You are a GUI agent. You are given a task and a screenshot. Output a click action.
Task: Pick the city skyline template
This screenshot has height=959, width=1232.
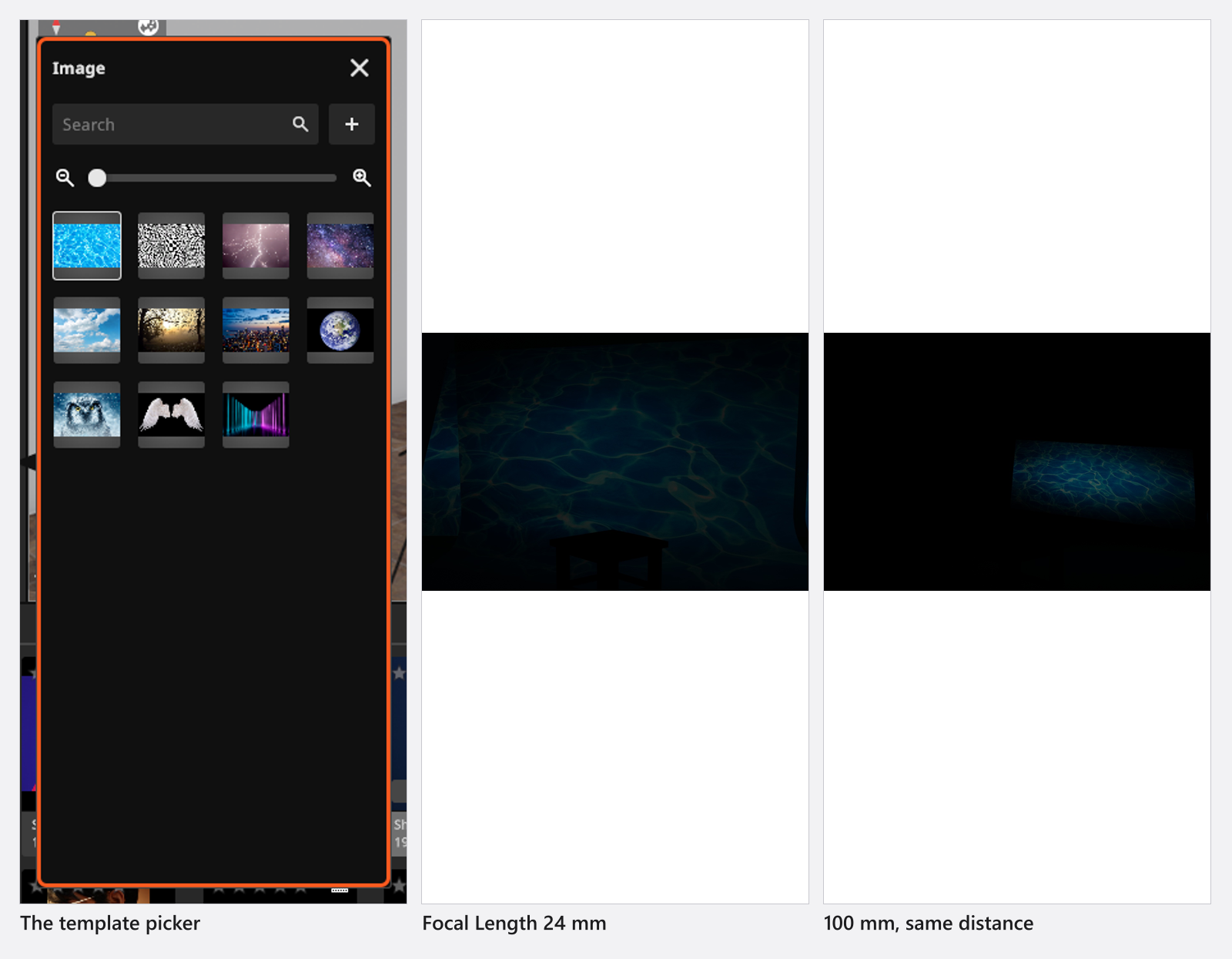256,330
